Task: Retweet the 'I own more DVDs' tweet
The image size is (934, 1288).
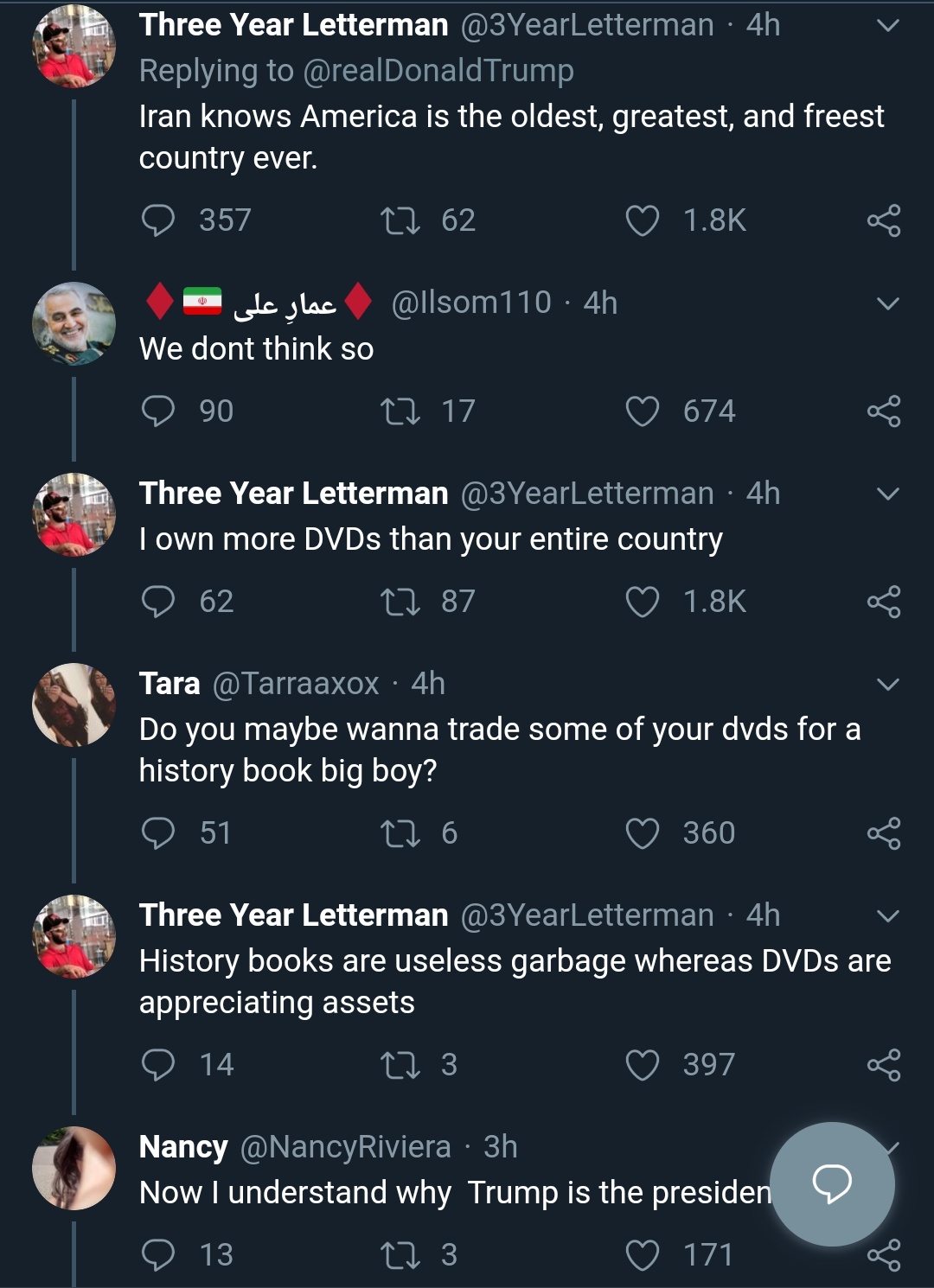Action: [x=400, y=602]
